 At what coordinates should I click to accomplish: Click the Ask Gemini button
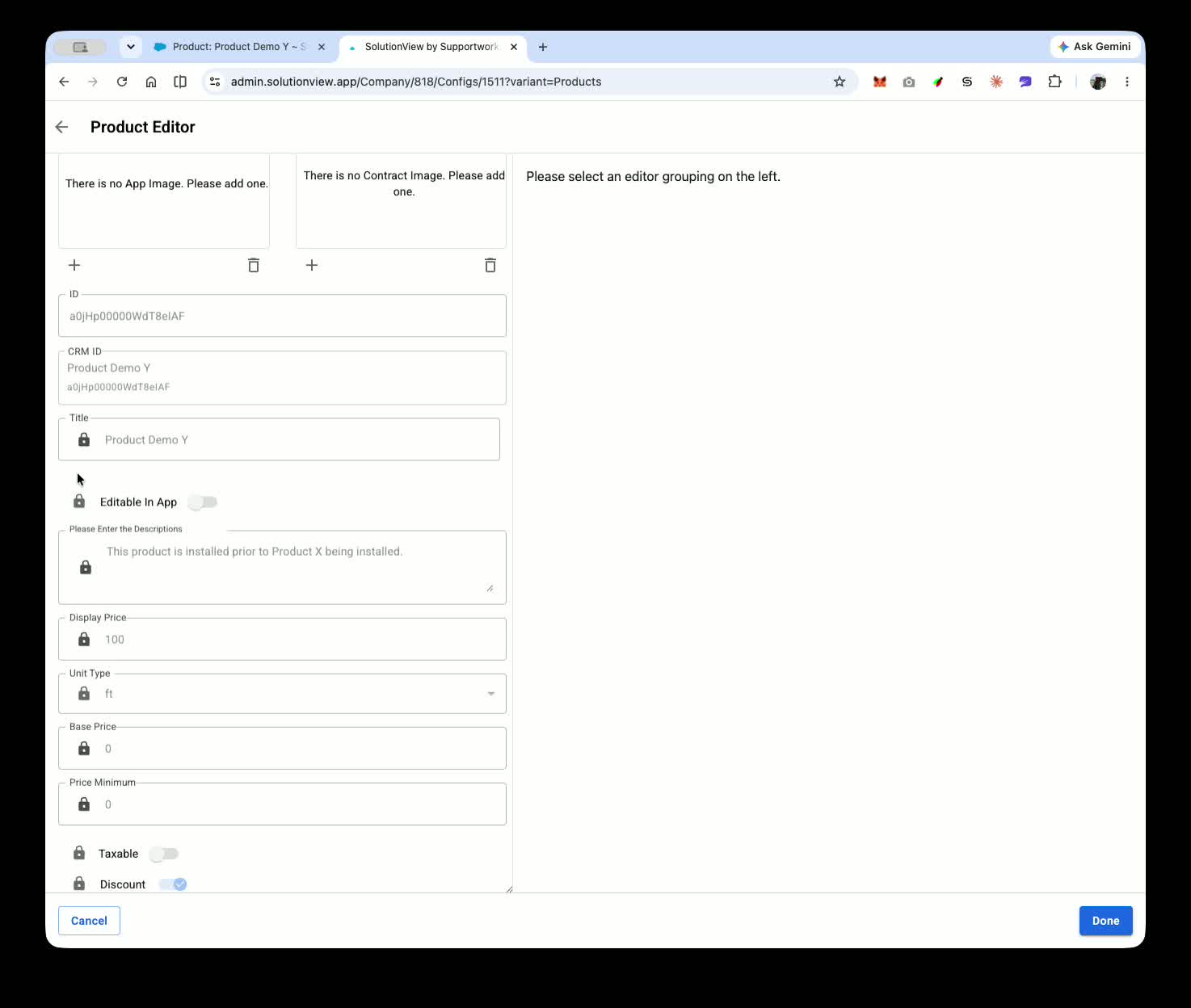pyautogui.click(x=1095, y=47)
